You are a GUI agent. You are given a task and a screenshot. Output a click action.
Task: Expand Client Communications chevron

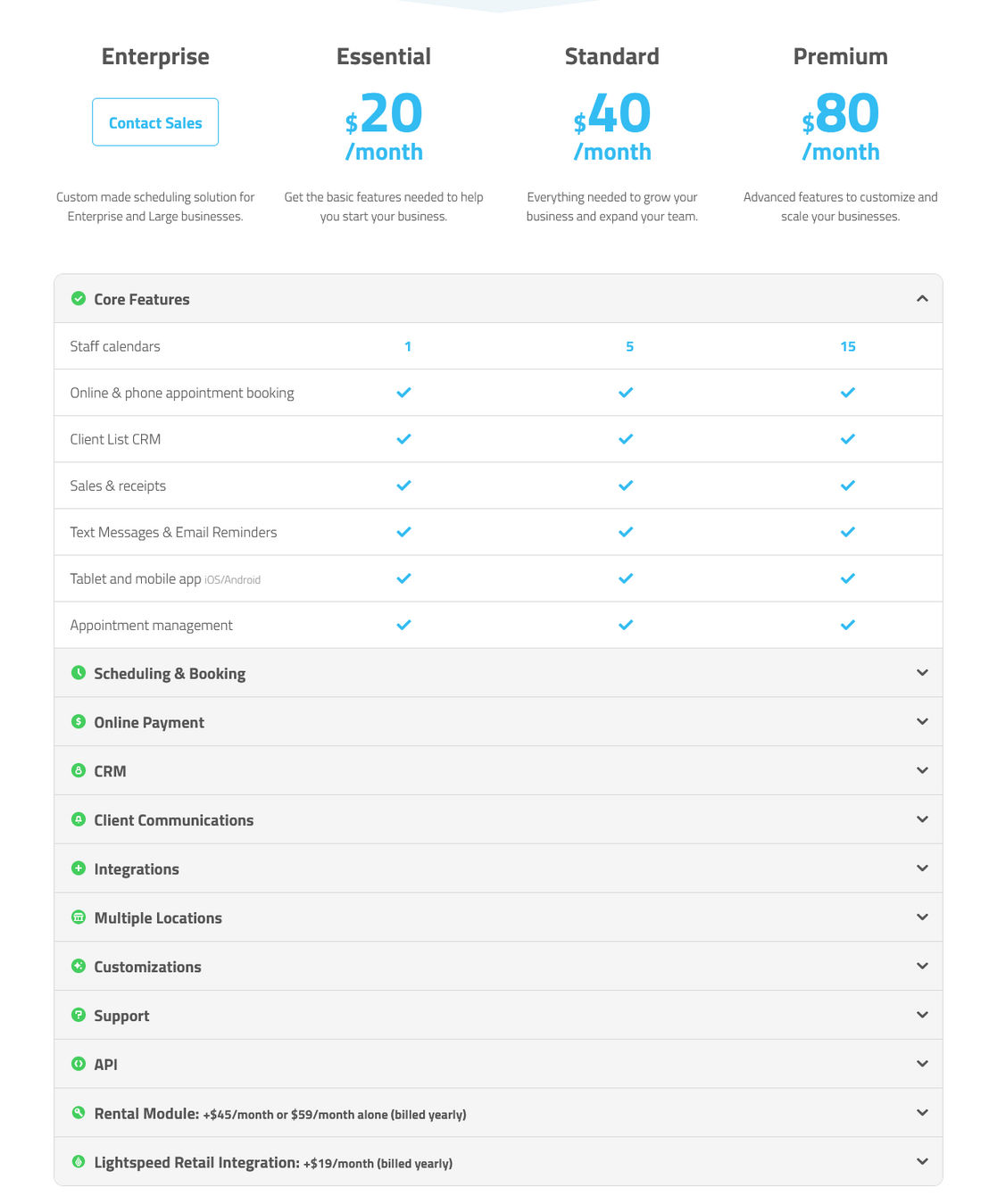click(x=922, y=819)
